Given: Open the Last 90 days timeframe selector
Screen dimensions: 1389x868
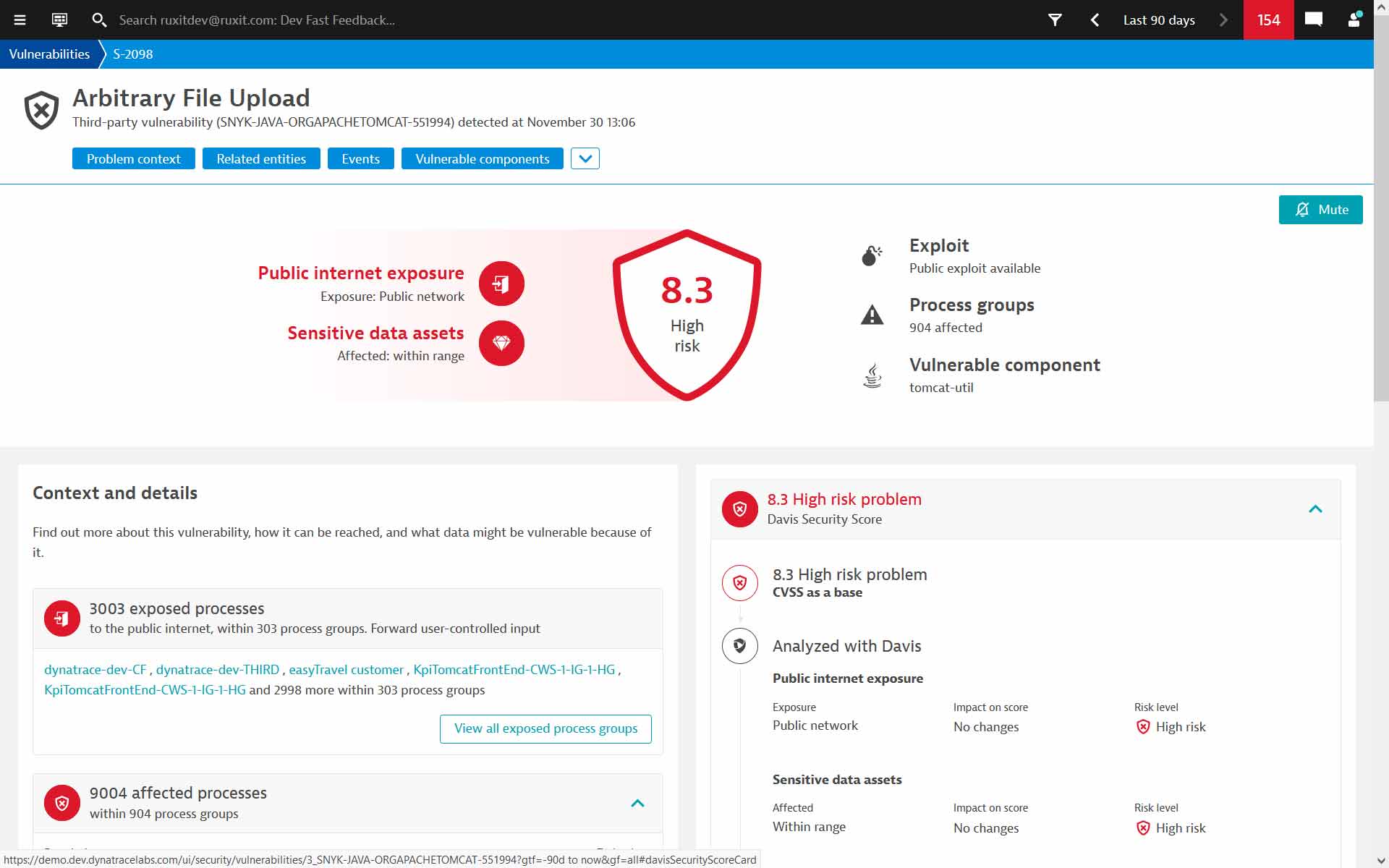Looking at the screenshot, I should point(1159,20).
